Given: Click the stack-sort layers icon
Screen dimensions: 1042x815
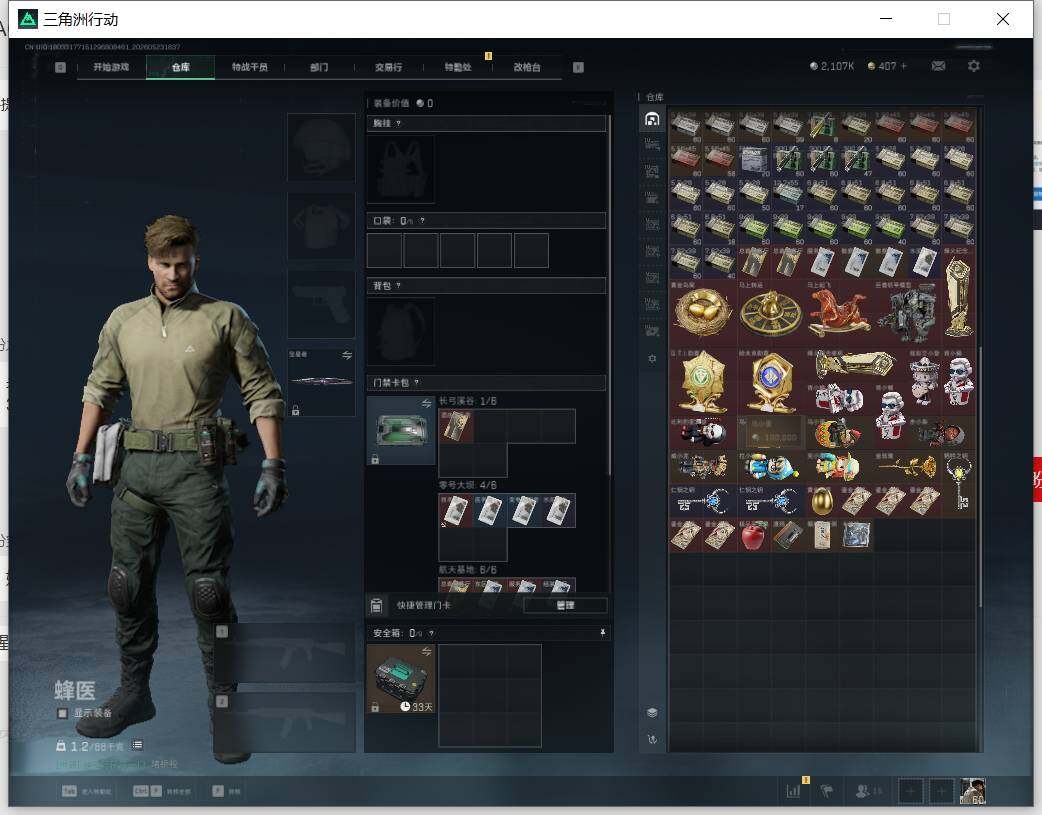Looking at the screenshot, I should (652, 713).
